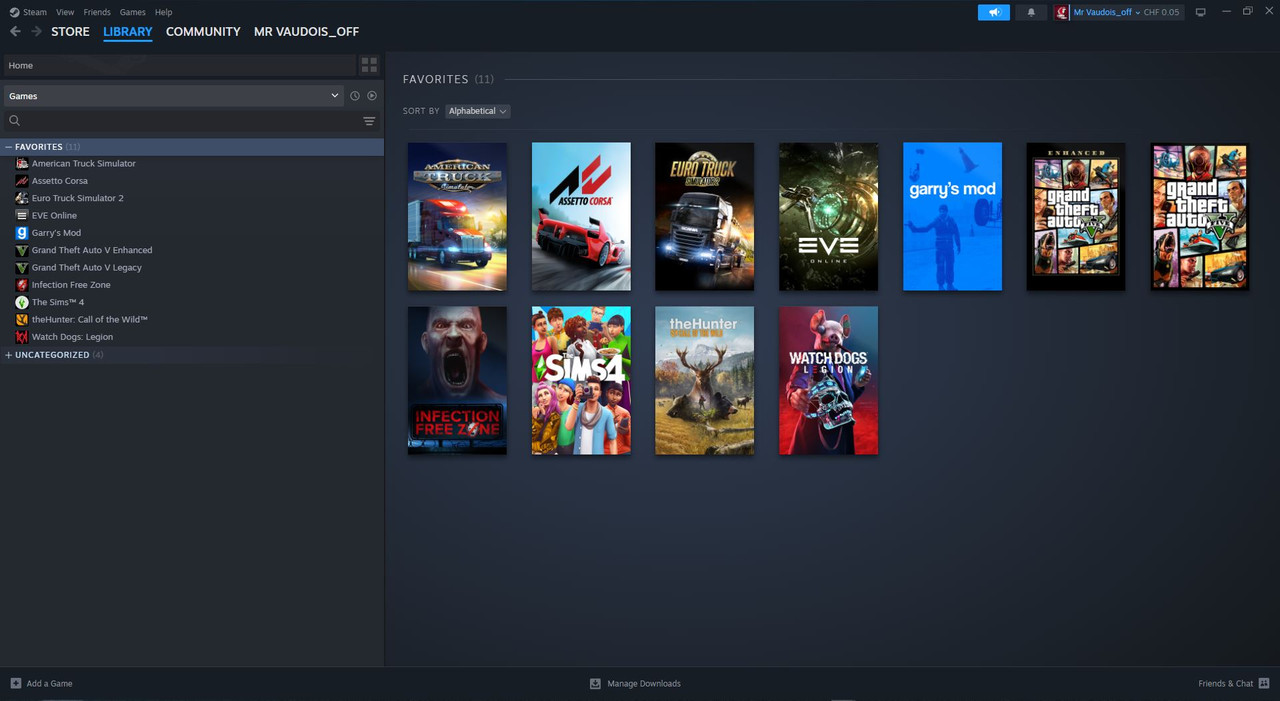The width and height of the screenshot is (1280, 701).
Task: Open the announcements megaphone icon
Action: [994, 12]
